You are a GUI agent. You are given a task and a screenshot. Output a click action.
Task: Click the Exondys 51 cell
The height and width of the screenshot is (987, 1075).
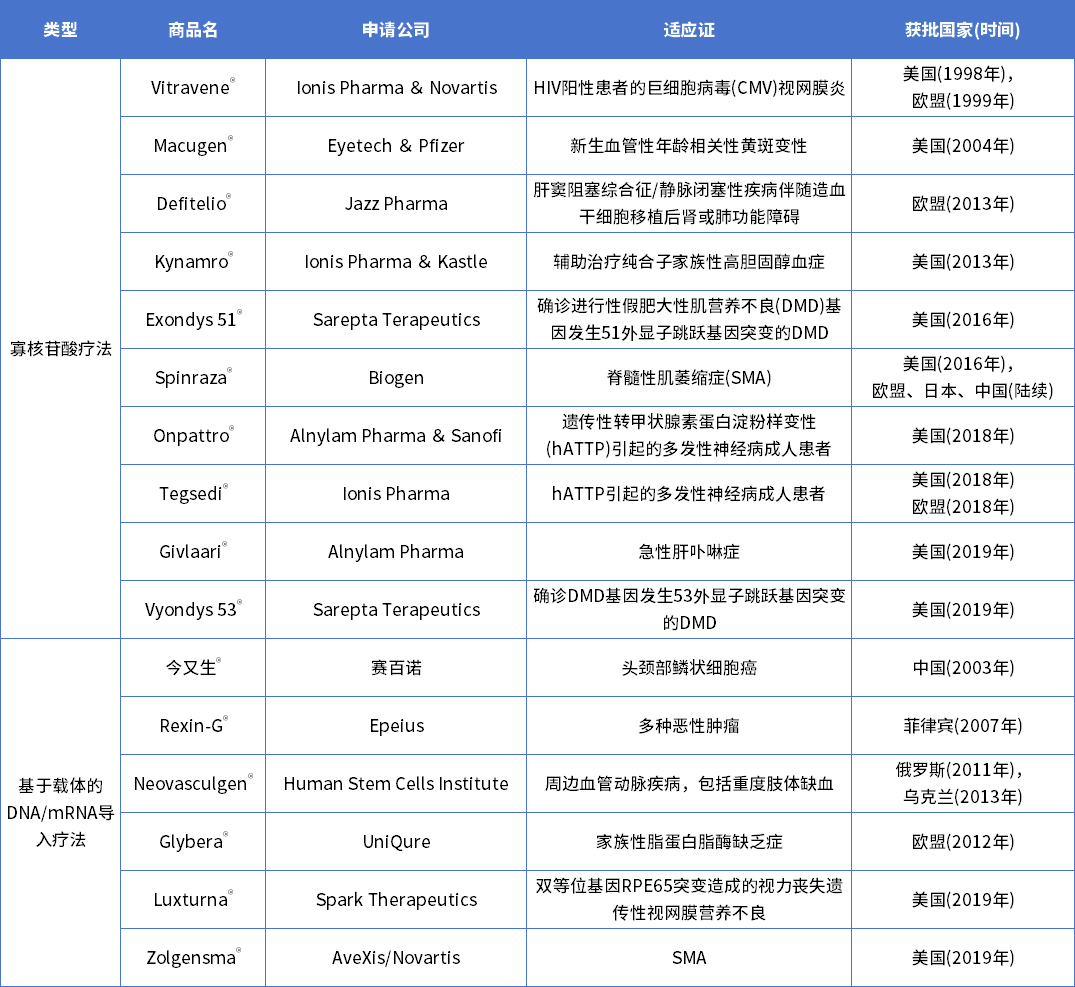(x=192, y=320)
